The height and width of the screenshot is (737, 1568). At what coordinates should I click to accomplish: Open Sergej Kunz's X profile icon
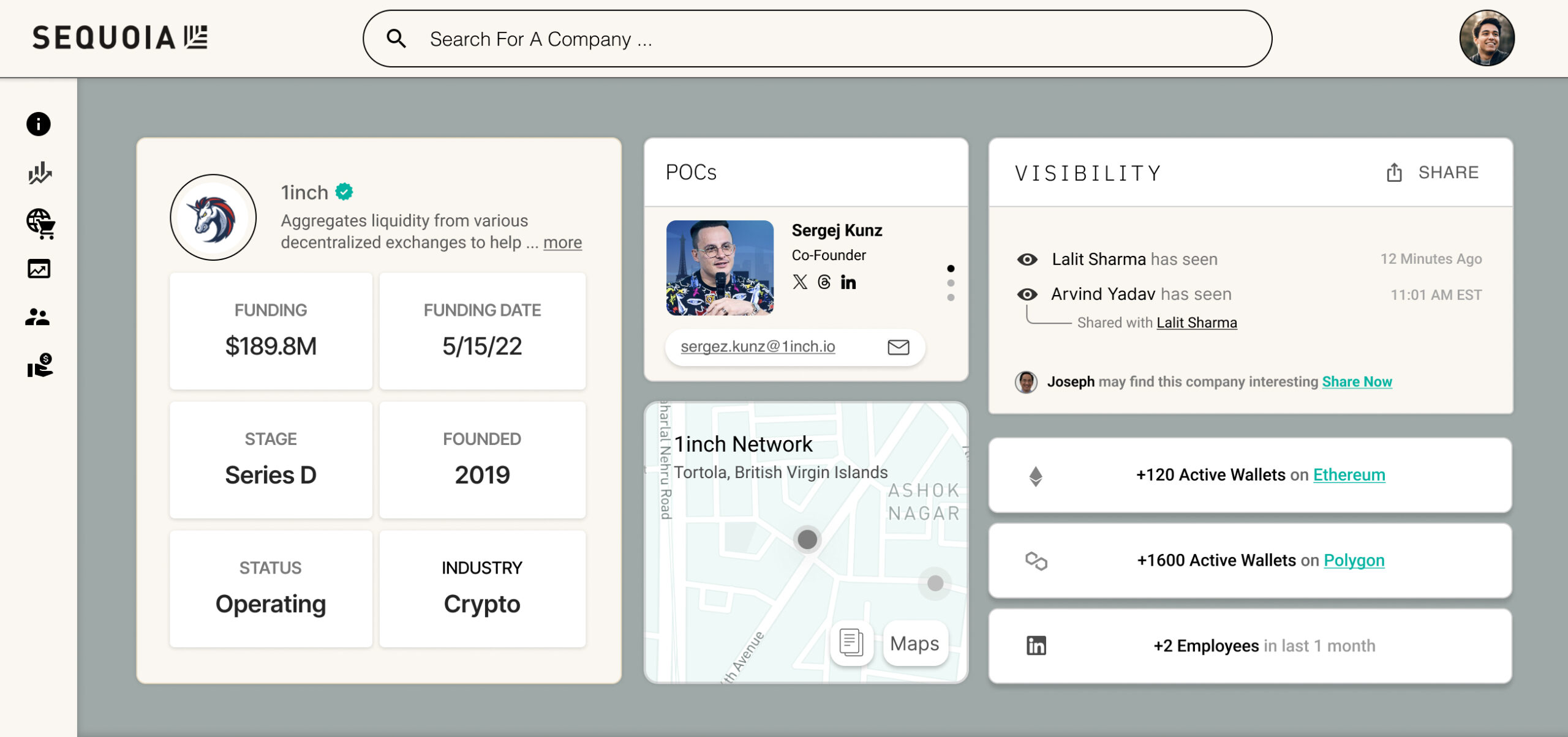click(x=800, y=282)
